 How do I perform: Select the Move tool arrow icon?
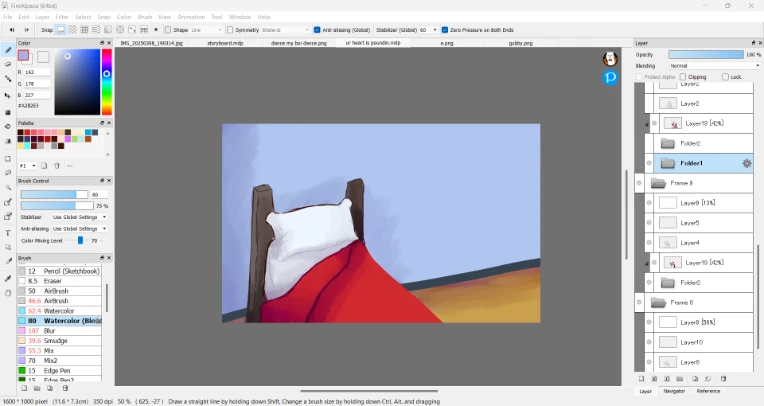8,96
